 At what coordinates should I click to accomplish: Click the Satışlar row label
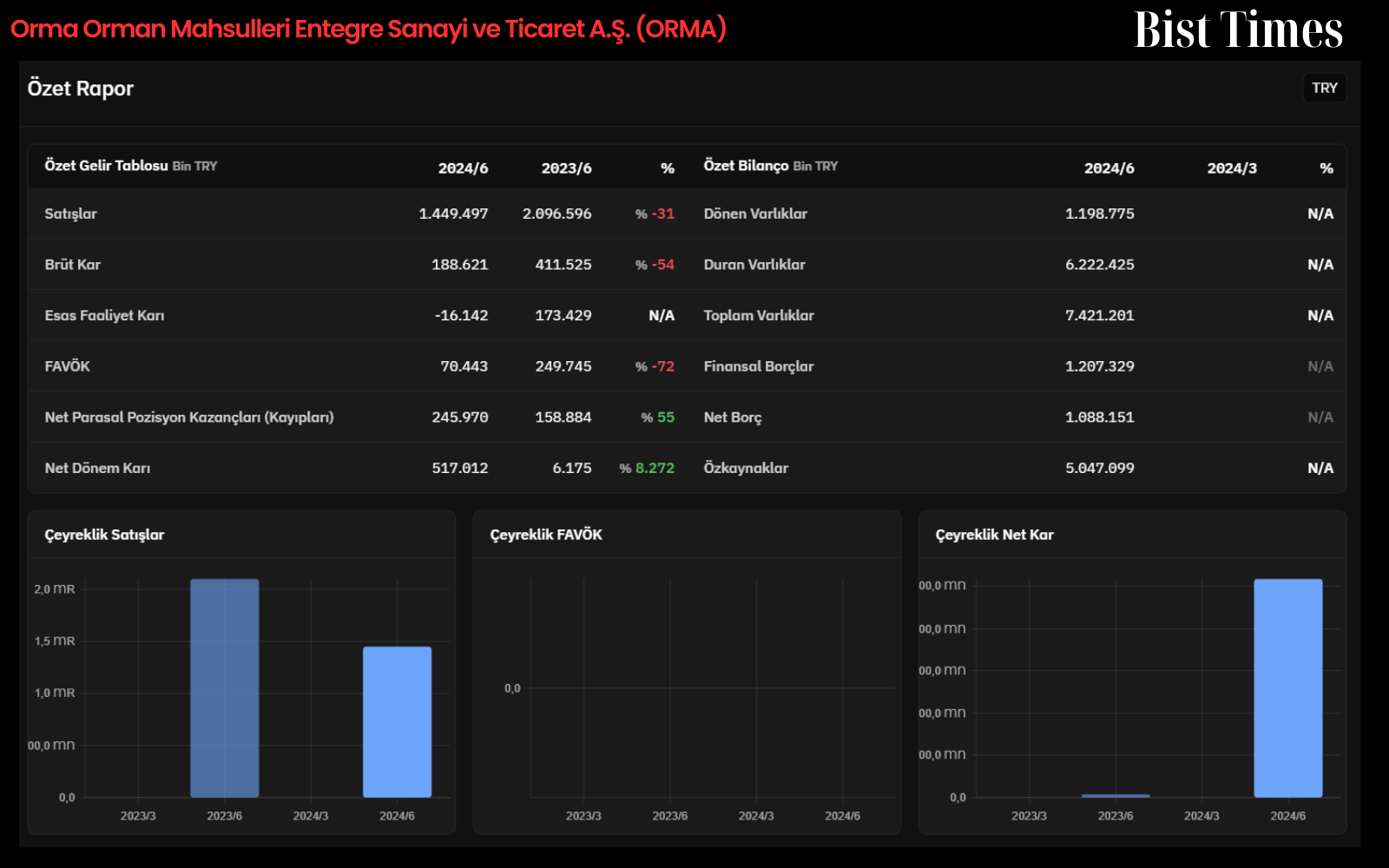point(71,214)
